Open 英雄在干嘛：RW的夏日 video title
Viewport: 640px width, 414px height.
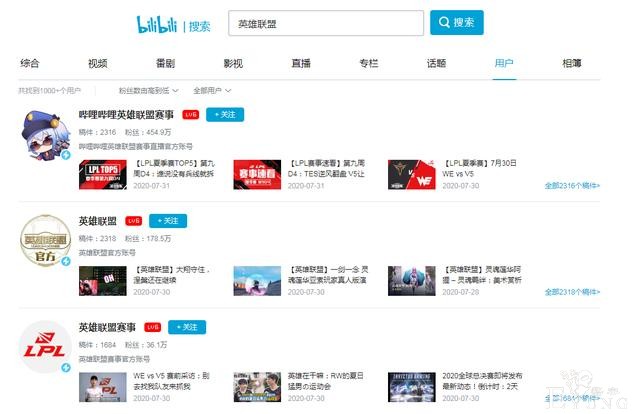coord(326,381)
